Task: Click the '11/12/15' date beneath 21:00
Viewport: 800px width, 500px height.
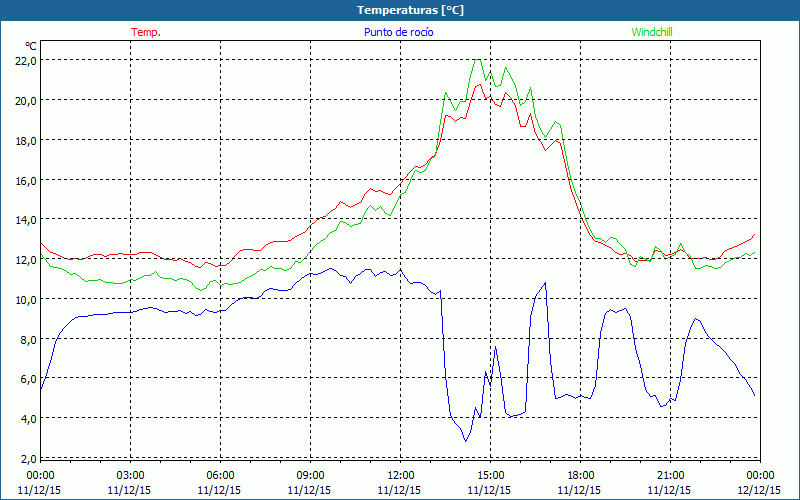Action: coord(669,490)
